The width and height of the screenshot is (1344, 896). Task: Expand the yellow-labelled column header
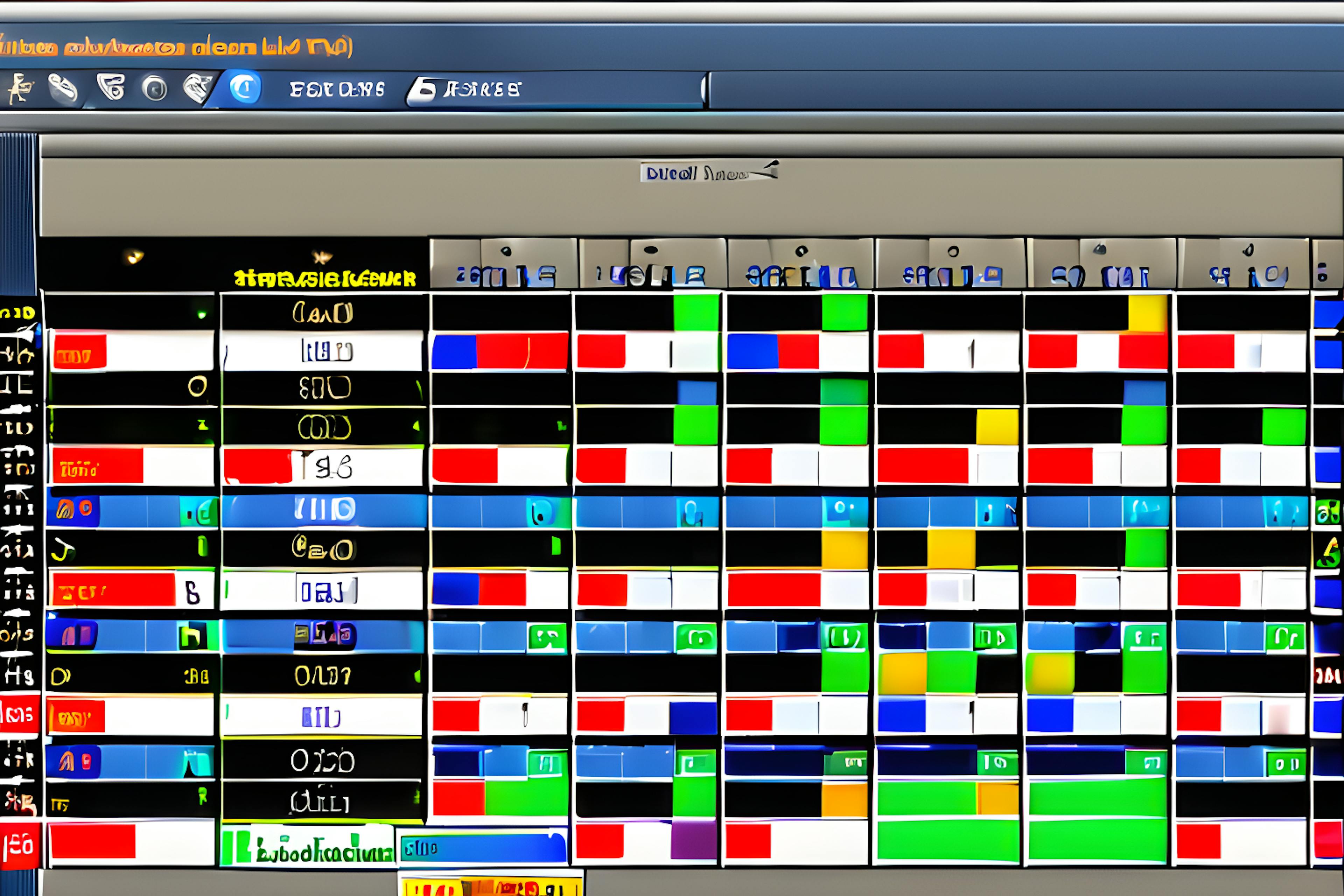point(324,279)
